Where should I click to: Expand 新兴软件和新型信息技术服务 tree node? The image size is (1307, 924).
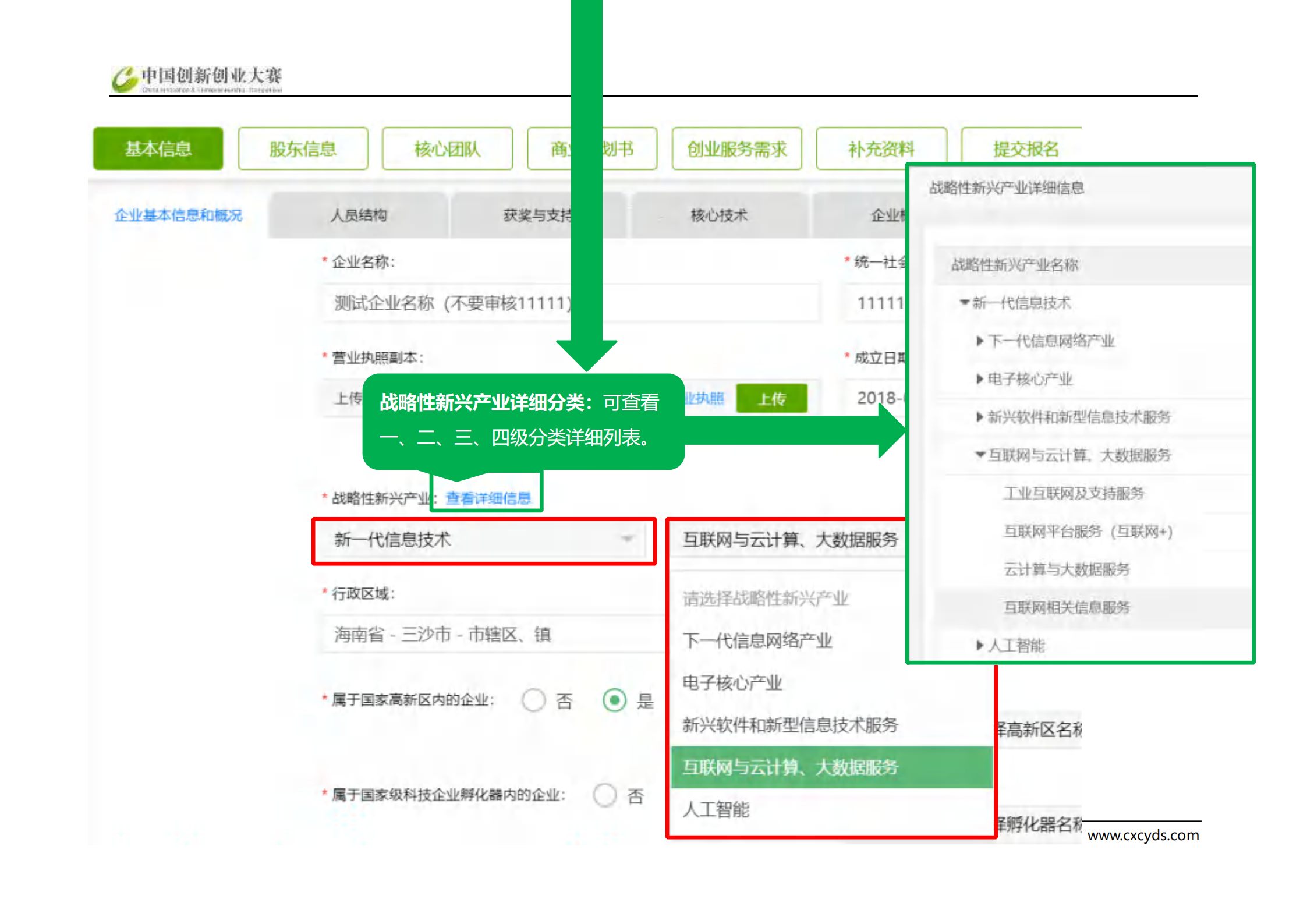(x=980, y=417)
